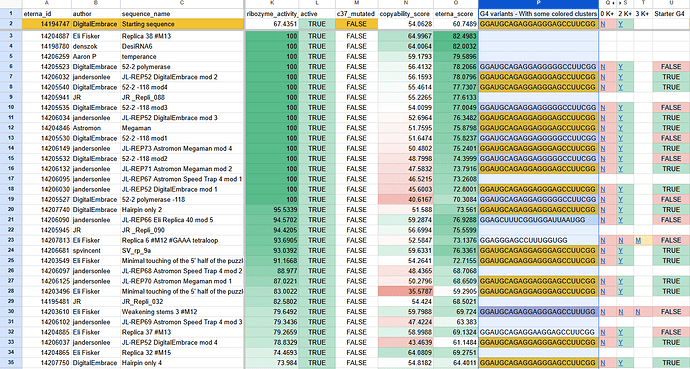Open the M link in Replica 6 row
Image resolution: width=690 pixels, height=369 pixels.
coord(638,241)
